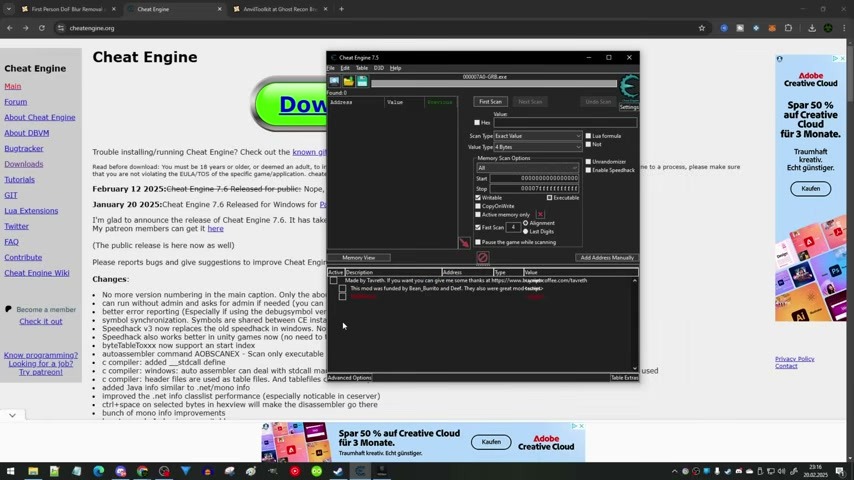Expand the collapsed chevron below sidebar
854x480 pixels.
pos(13,415)
